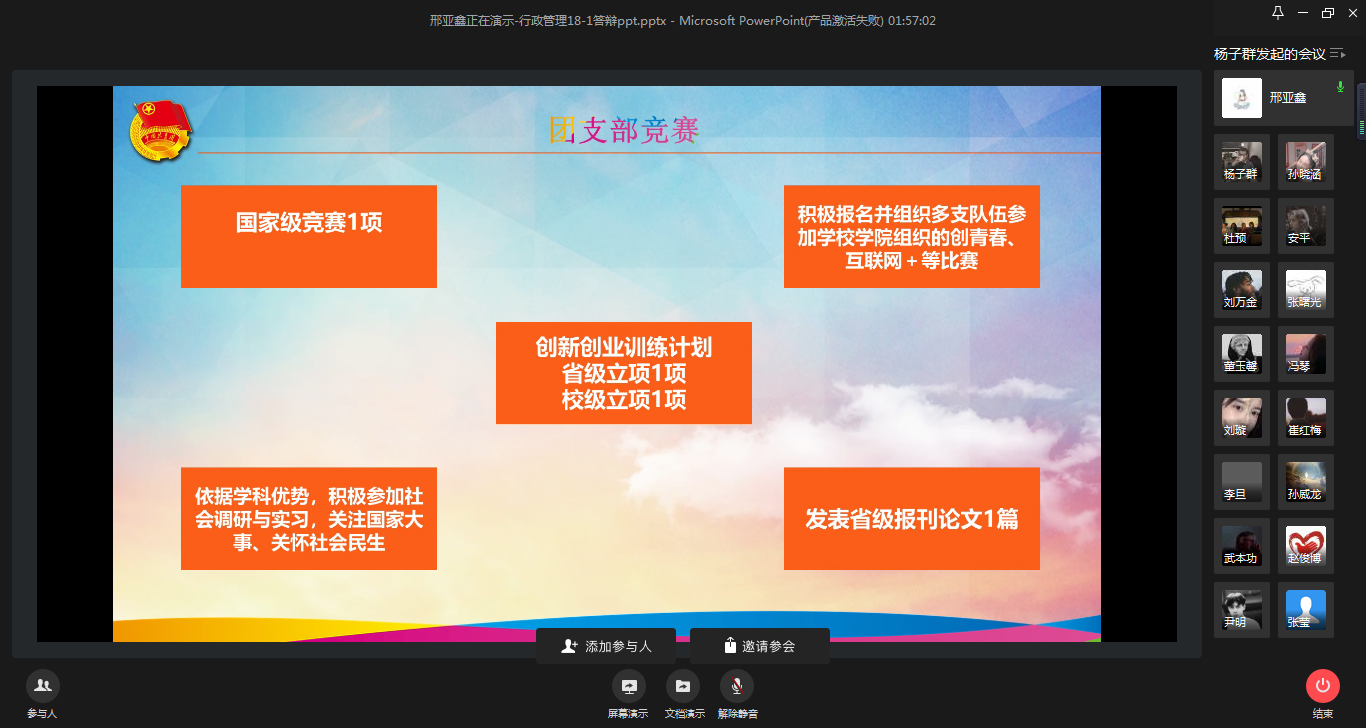Select participant 赵俊博 heart avatar
Screen dimensions: 1366x728
coord(1305,546)
